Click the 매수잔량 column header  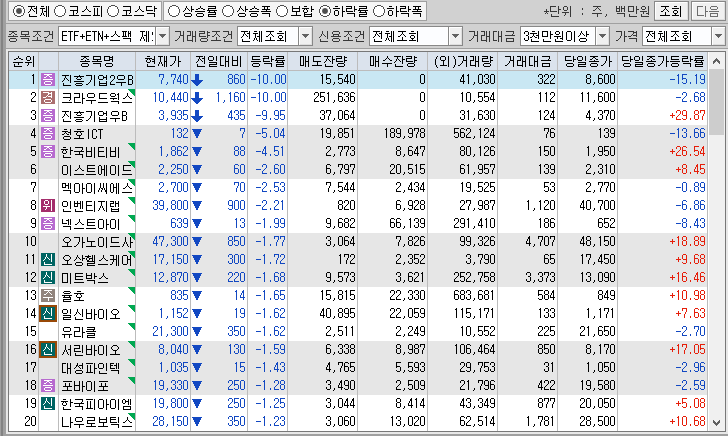pyautogui.click(x=393, y=61)
